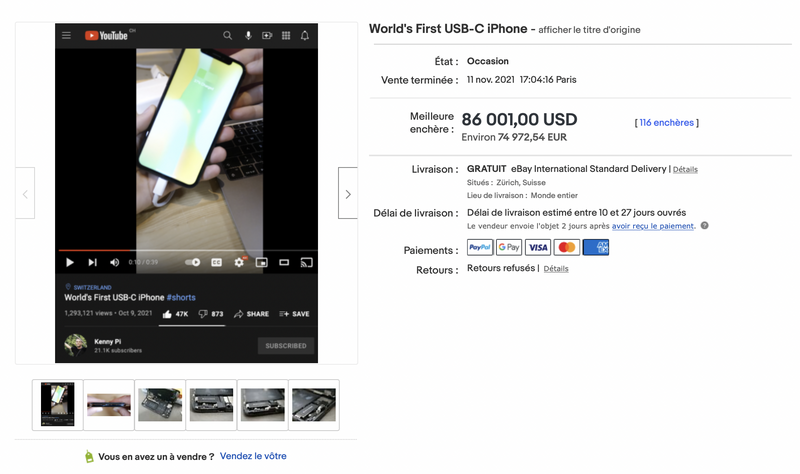Click the green sell tag icon
Screen dimensions: 800x474
click(89, 457)
